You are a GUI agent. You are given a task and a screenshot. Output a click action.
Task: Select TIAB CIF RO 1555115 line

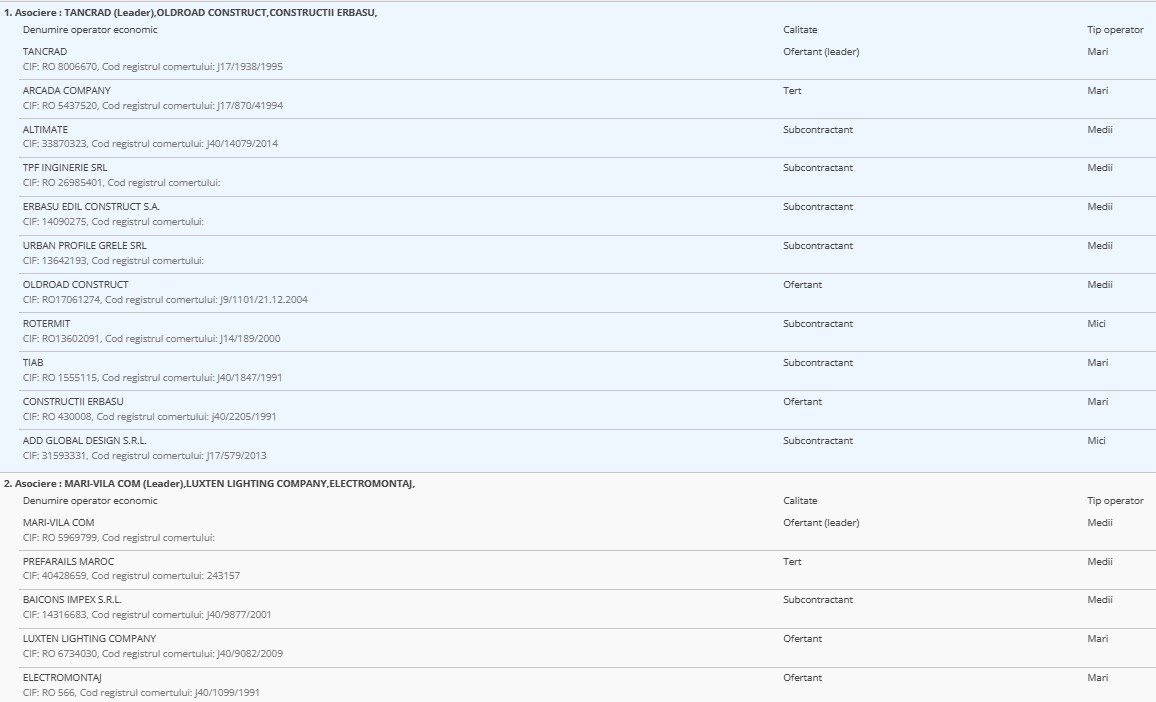click(153, 378)
